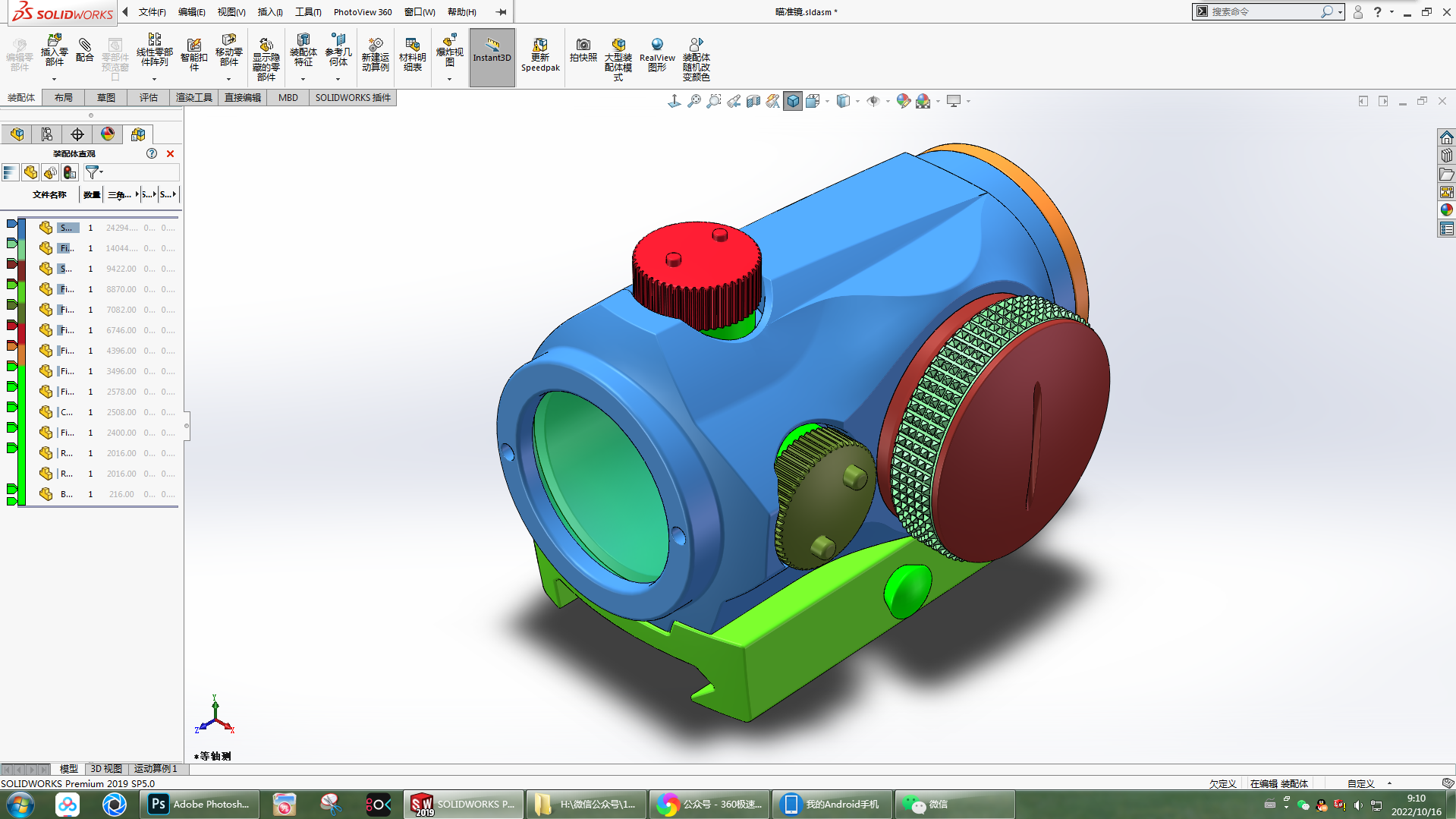Click the Edit Appearance color-ball icon
Screen dimensions: 1456x819
click(903, 101)
